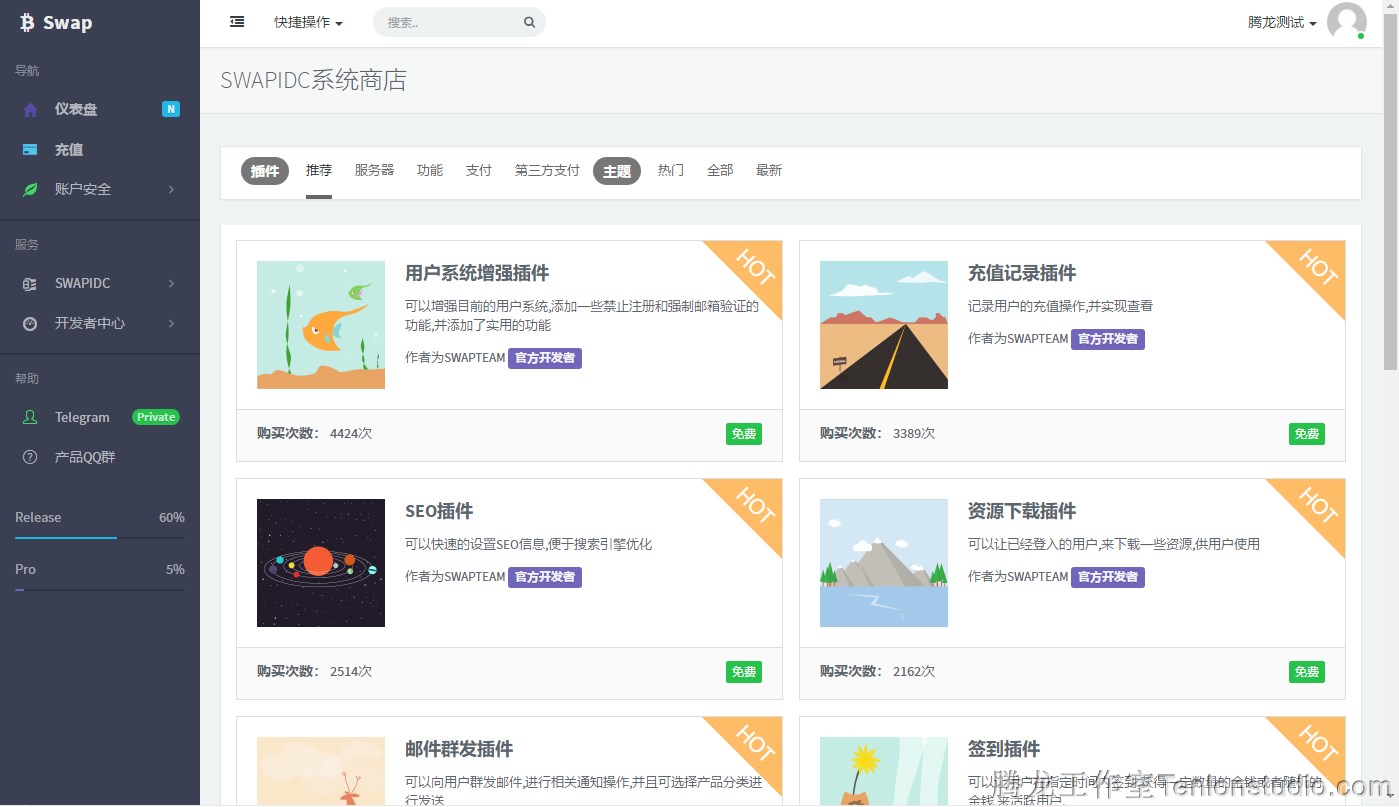1399x807 pixels.
Task: Click 购买次数 3389次 text
Action: [x=877, y=434]
